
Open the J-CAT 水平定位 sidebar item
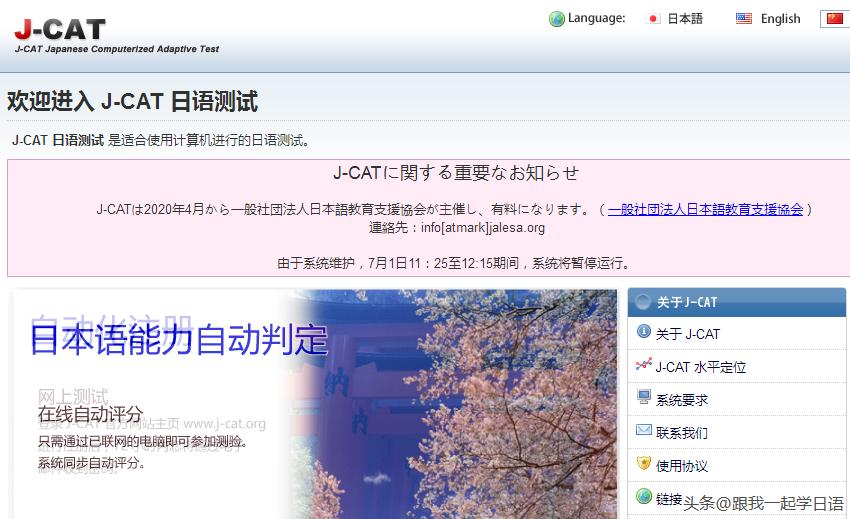pos(700,367)
